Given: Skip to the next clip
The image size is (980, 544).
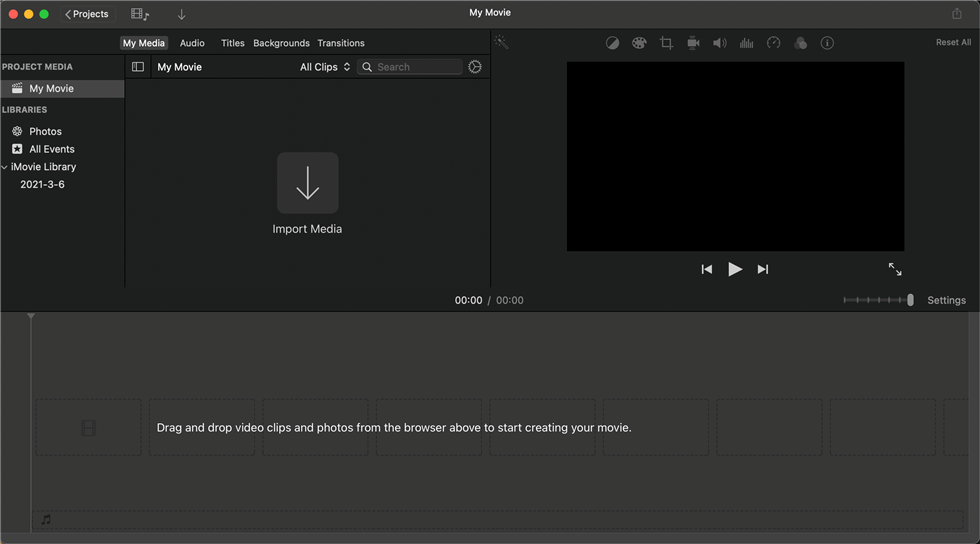Looking at the screenshot, I should (x=762, y=269).
